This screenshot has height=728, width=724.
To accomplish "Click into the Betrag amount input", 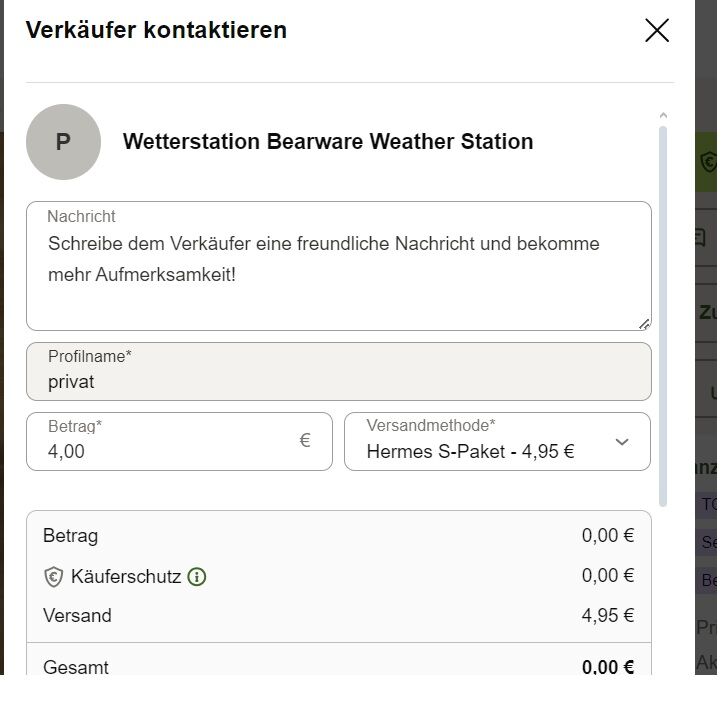I will pos(179,442).
